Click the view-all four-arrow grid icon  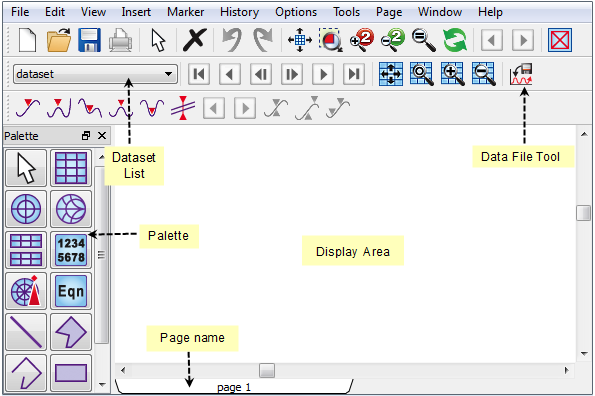coord(300,40)
